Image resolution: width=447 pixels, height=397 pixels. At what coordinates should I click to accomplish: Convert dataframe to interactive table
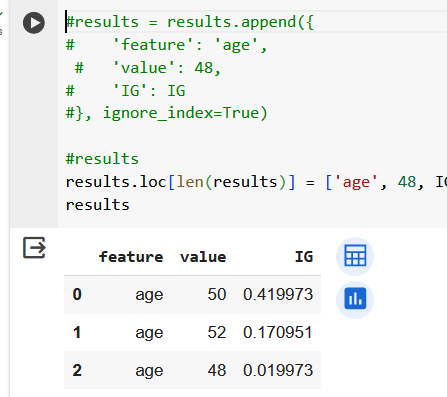pyautogui.click(x=355, y=256)
